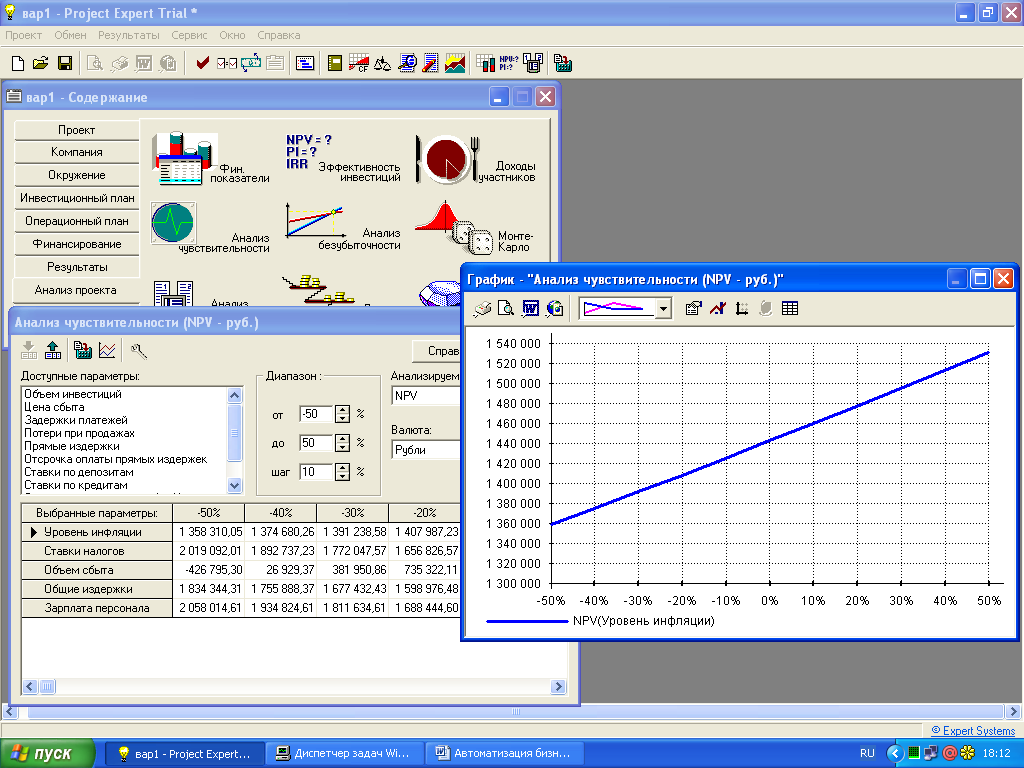This screenshot has height=768, width=1024.
Task: Show chart data table grid icon
Action: 790,309
